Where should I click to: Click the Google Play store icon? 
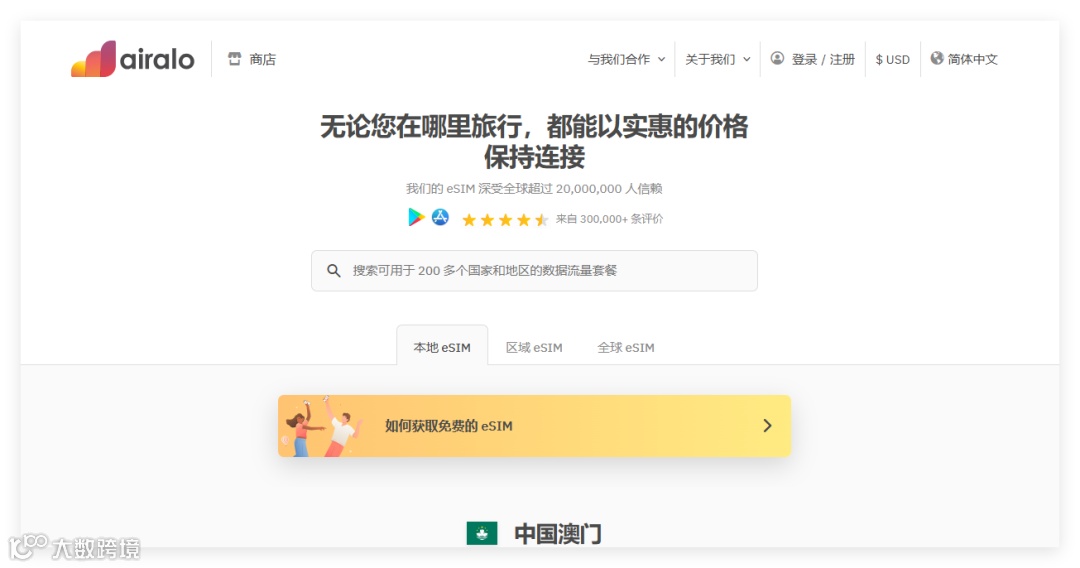416,218
